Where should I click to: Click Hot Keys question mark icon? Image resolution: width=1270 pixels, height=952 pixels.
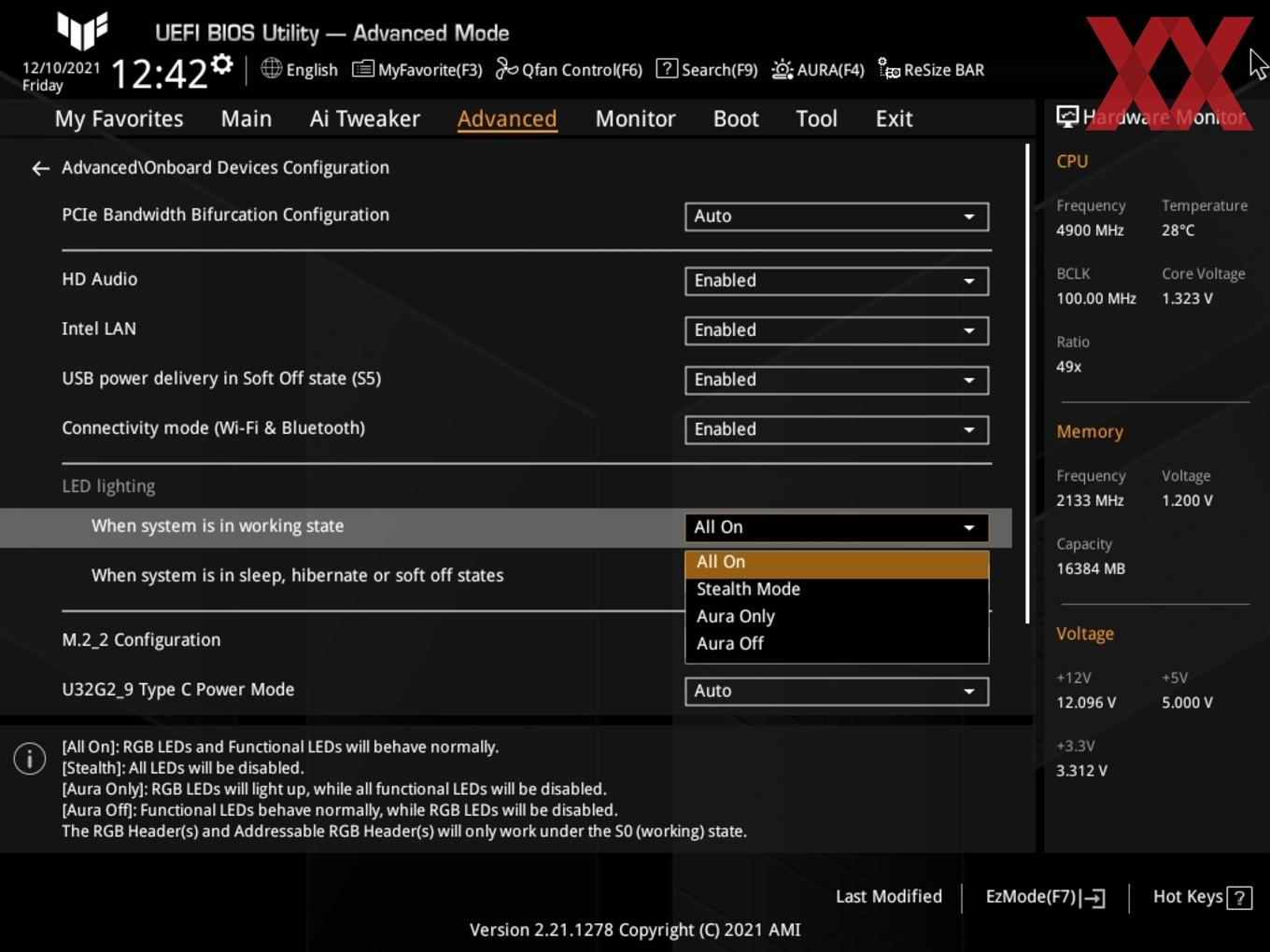click(1239, 898)
